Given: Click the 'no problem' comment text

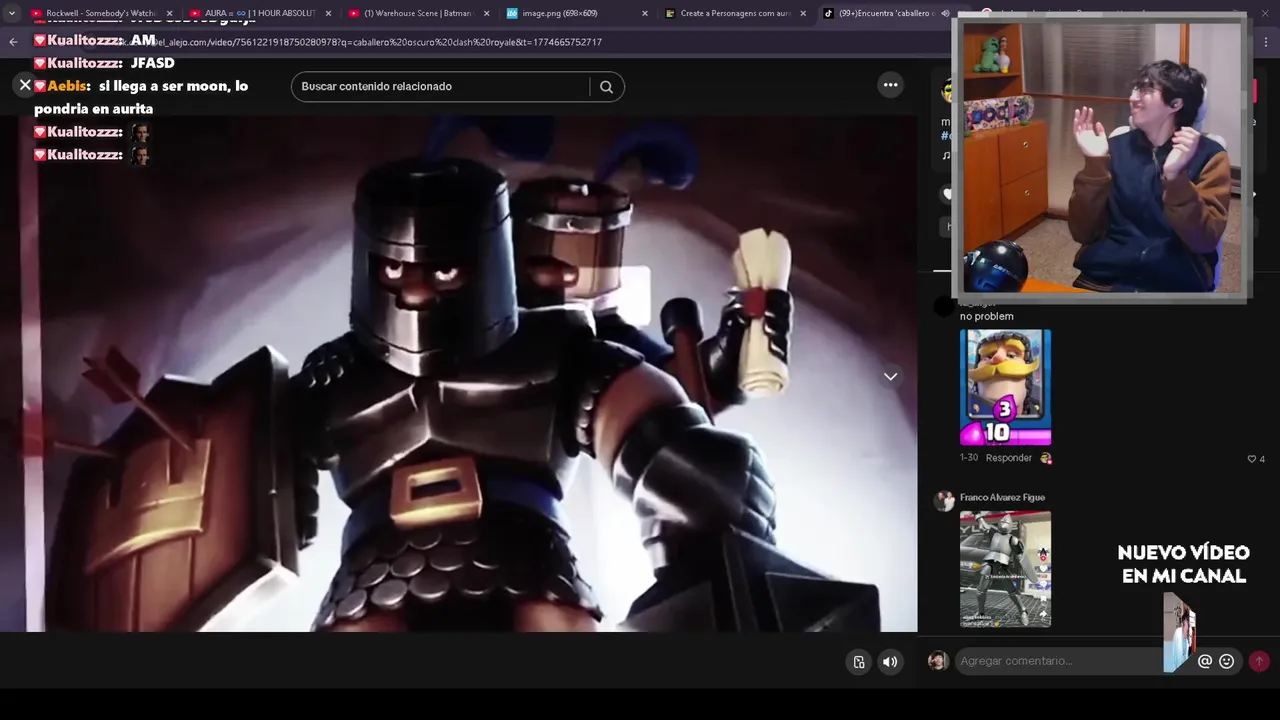Looking at the screenshot, I should (x=986, y=316).
